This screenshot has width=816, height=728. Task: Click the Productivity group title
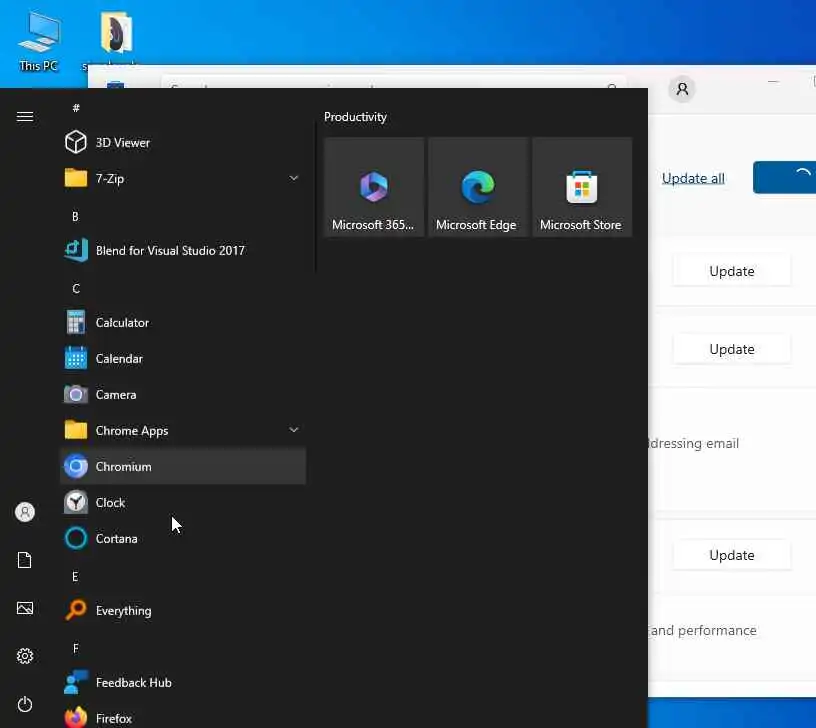click(355, 117)
